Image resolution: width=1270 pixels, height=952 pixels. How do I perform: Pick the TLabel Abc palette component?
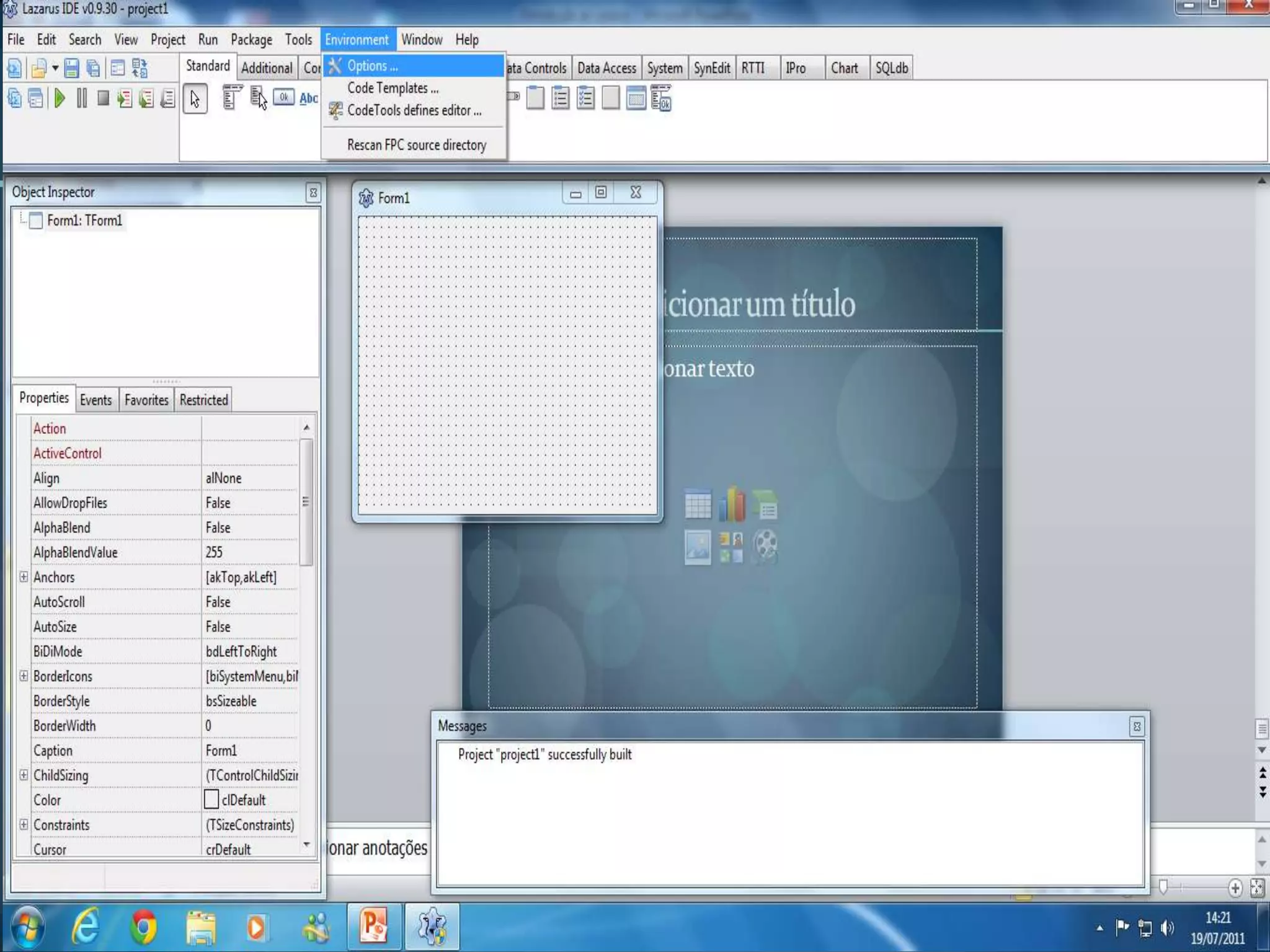308,98
